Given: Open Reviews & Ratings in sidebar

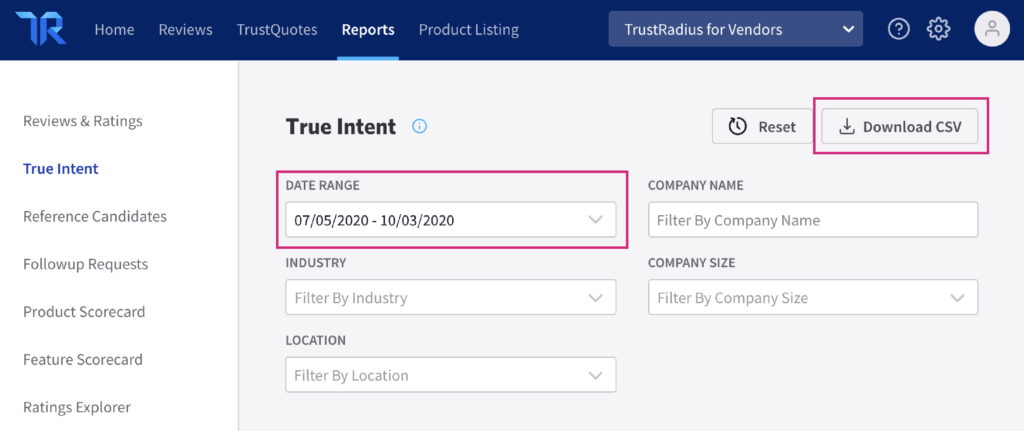Looking at the screenshot, I should tap(83, 121).
